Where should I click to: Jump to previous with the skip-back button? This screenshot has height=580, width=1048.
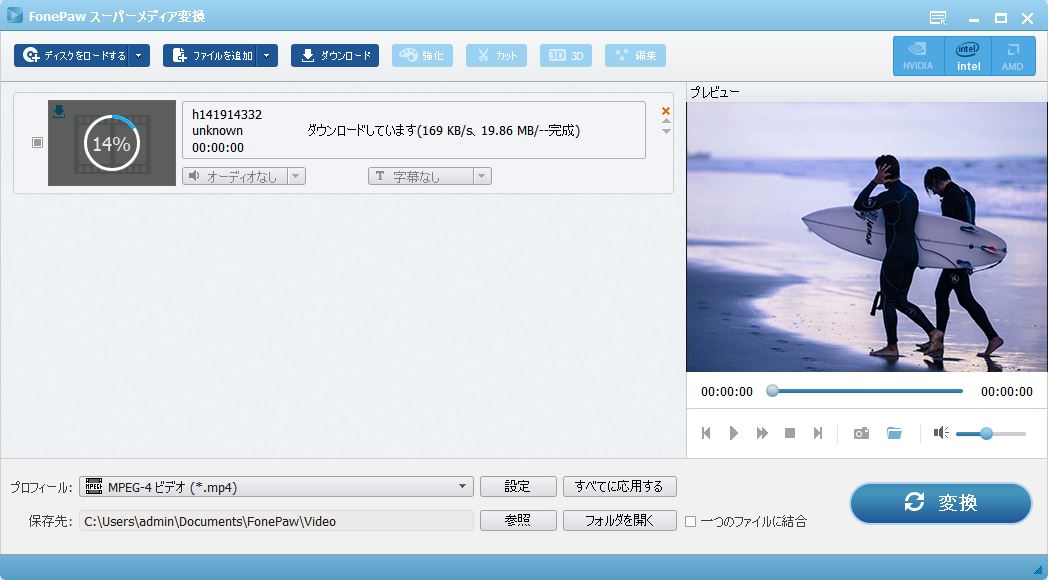tap(706, 433)
